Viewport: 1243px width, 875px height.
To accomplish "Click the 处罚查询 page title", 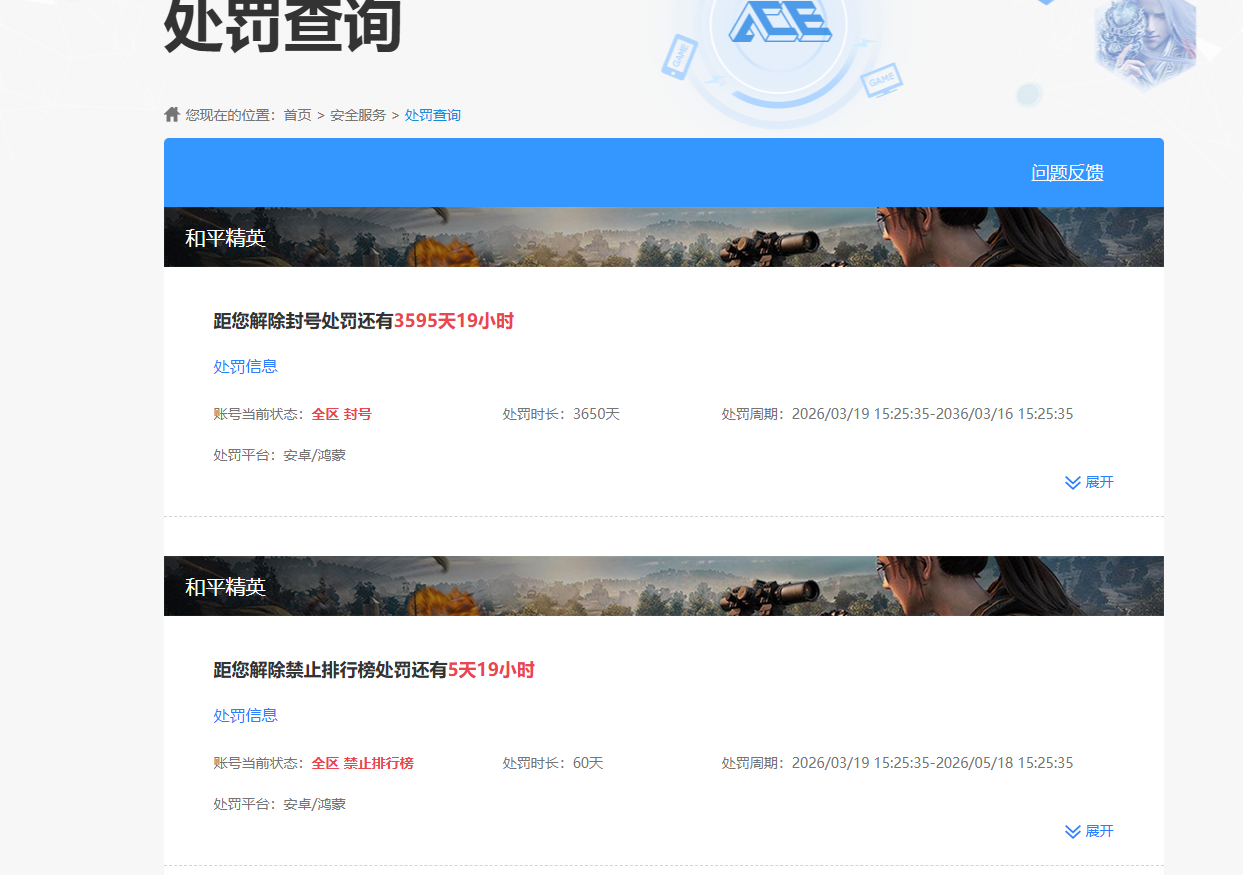I will click(283, 25).
